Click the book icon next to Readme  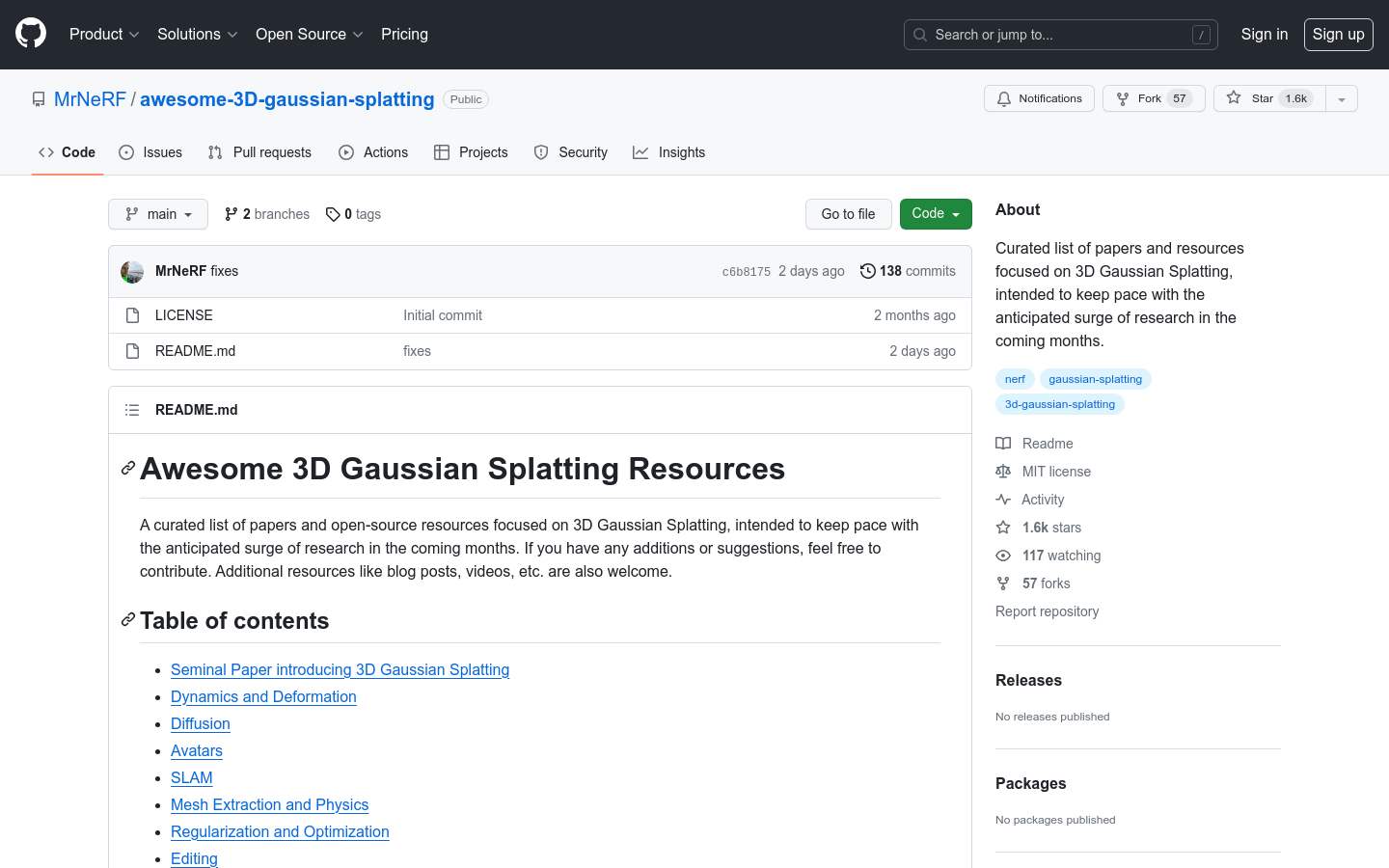[1003, 443]
